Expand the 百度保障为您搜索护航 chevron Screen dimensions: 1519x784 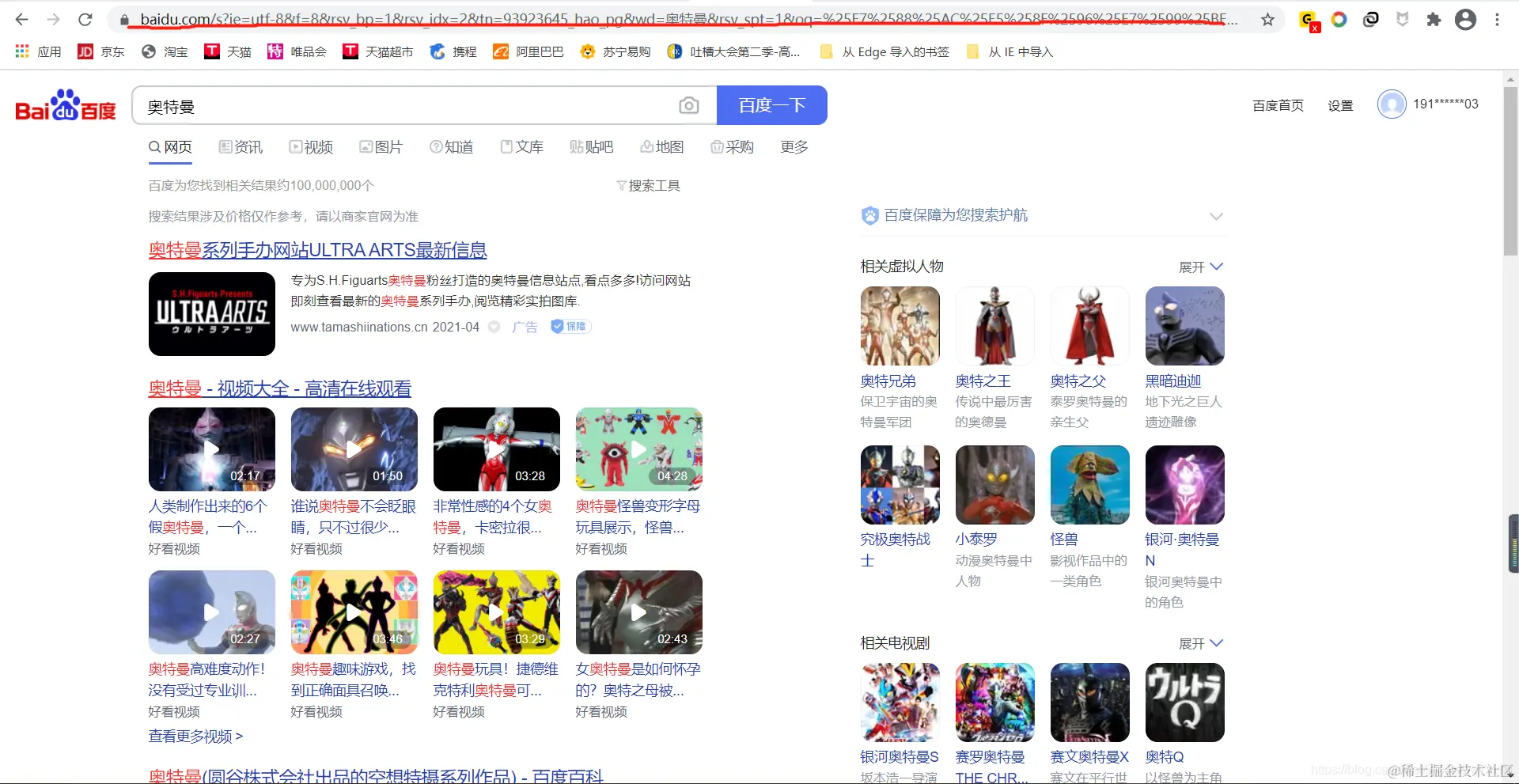point(1216,216)
